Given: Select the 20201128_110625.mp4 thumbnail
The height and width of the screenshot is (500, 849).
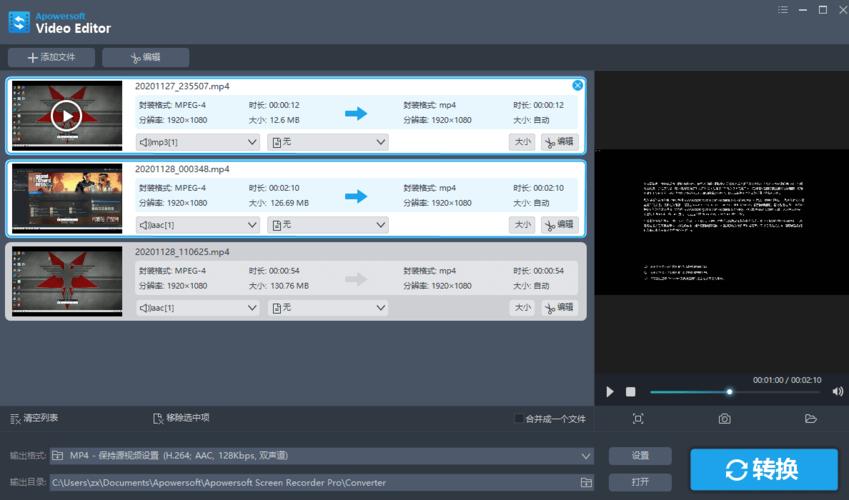Looking at the screenshot, I should 67,281.
